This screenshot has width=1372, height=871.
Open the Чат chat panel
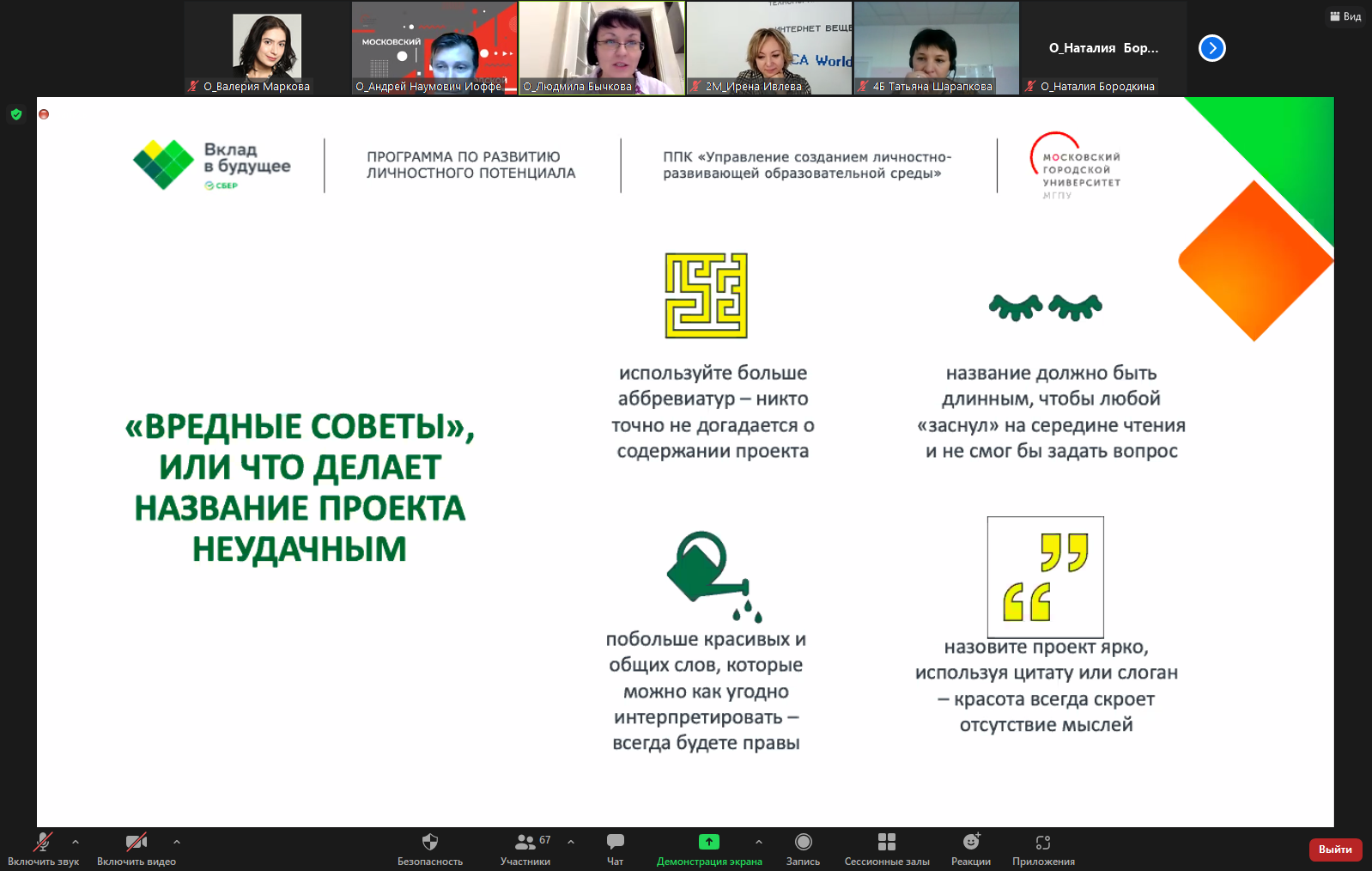pyautogui.click(x=616, y=849)
